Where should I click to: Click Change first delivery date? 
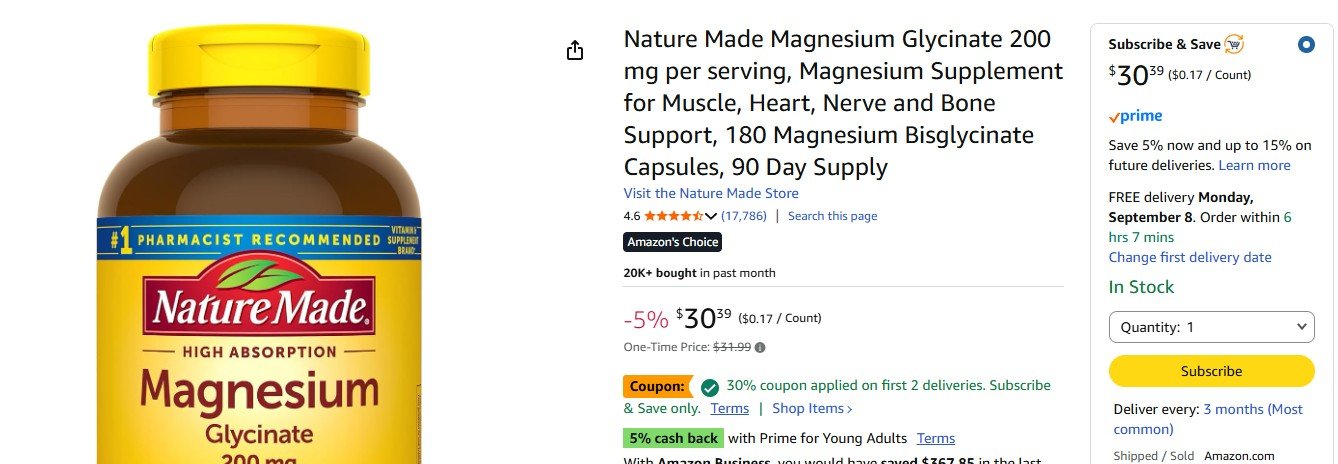point(1190,257)
